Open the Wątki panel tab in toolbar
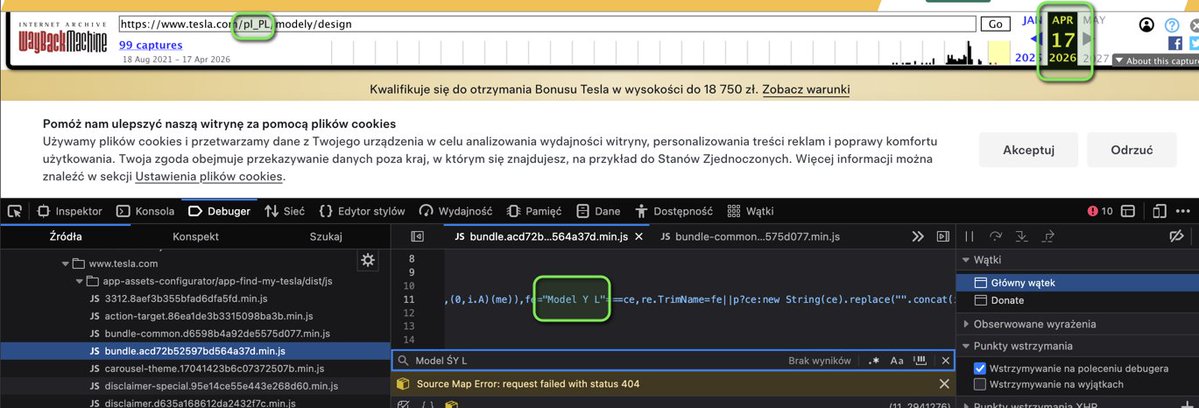The image size is (1199, 408). [x=751, y=211]
